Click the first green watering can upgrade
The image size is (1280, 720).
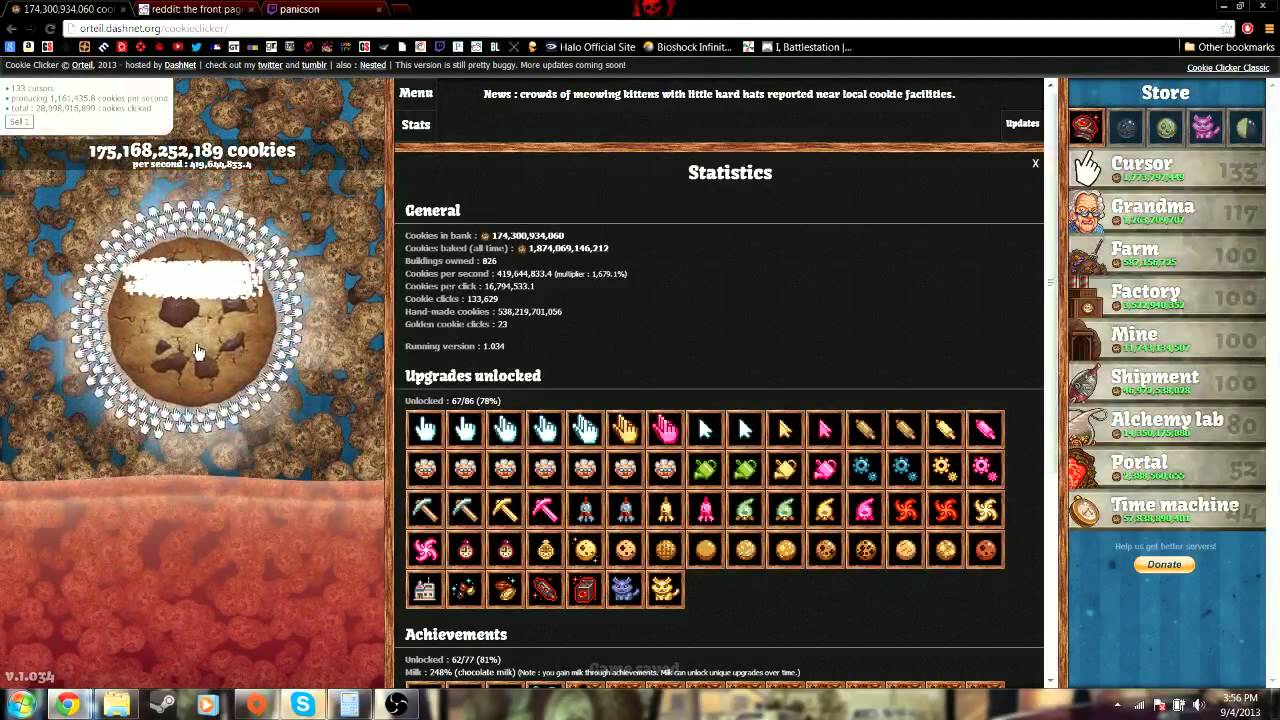pyautogui.click(x=705, y=470)
